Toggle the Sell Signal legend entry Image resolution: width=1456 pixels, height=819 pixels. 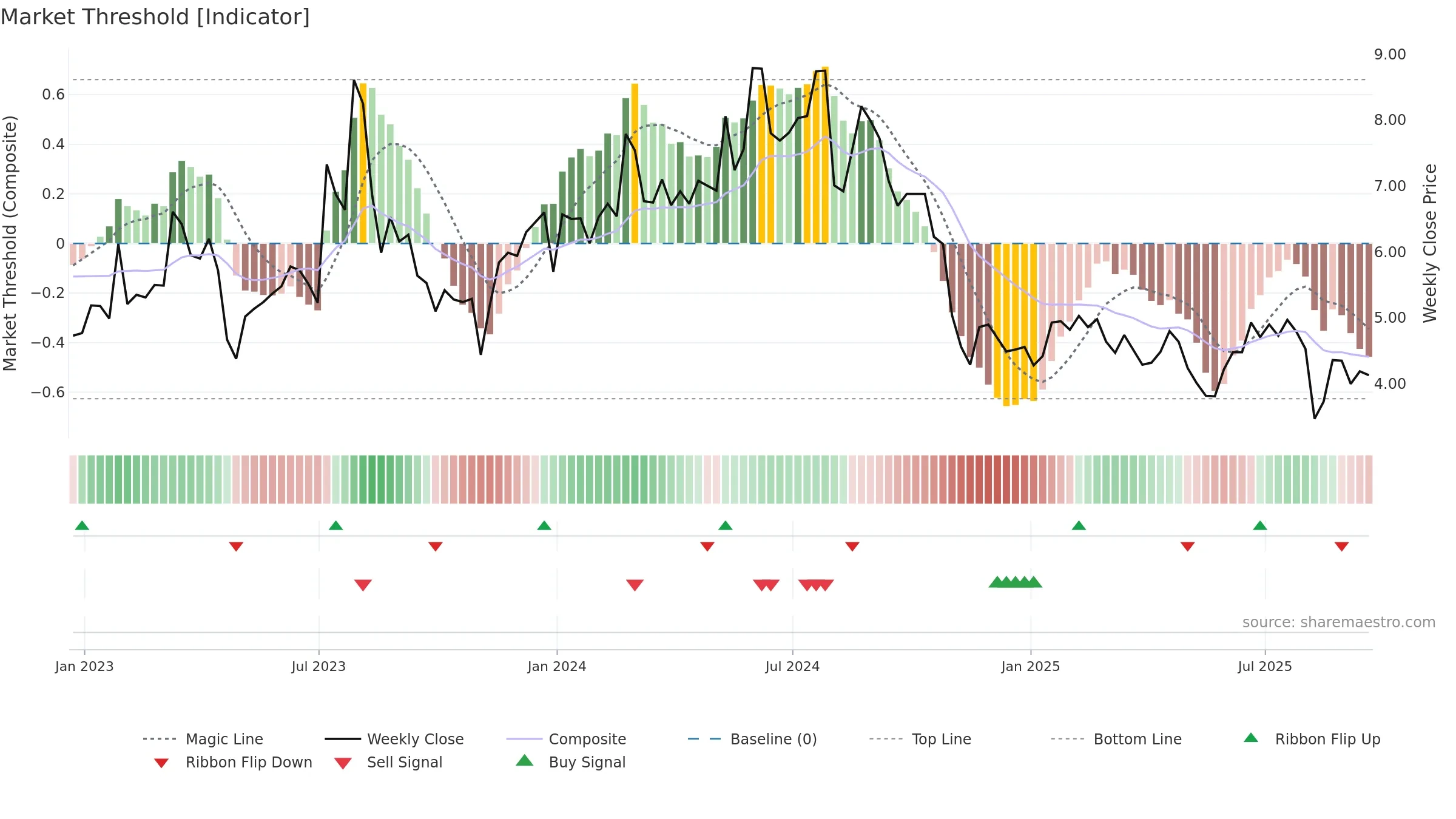388,763
